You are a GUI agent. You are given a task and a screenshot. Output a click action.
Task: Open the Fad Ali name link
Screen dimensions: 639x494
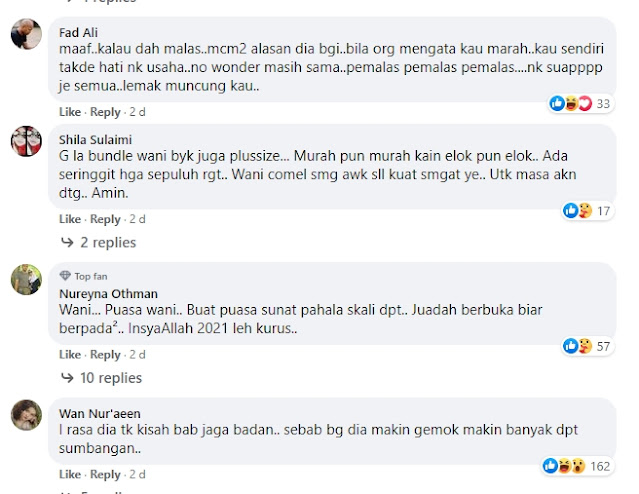(x=78, y=32)
